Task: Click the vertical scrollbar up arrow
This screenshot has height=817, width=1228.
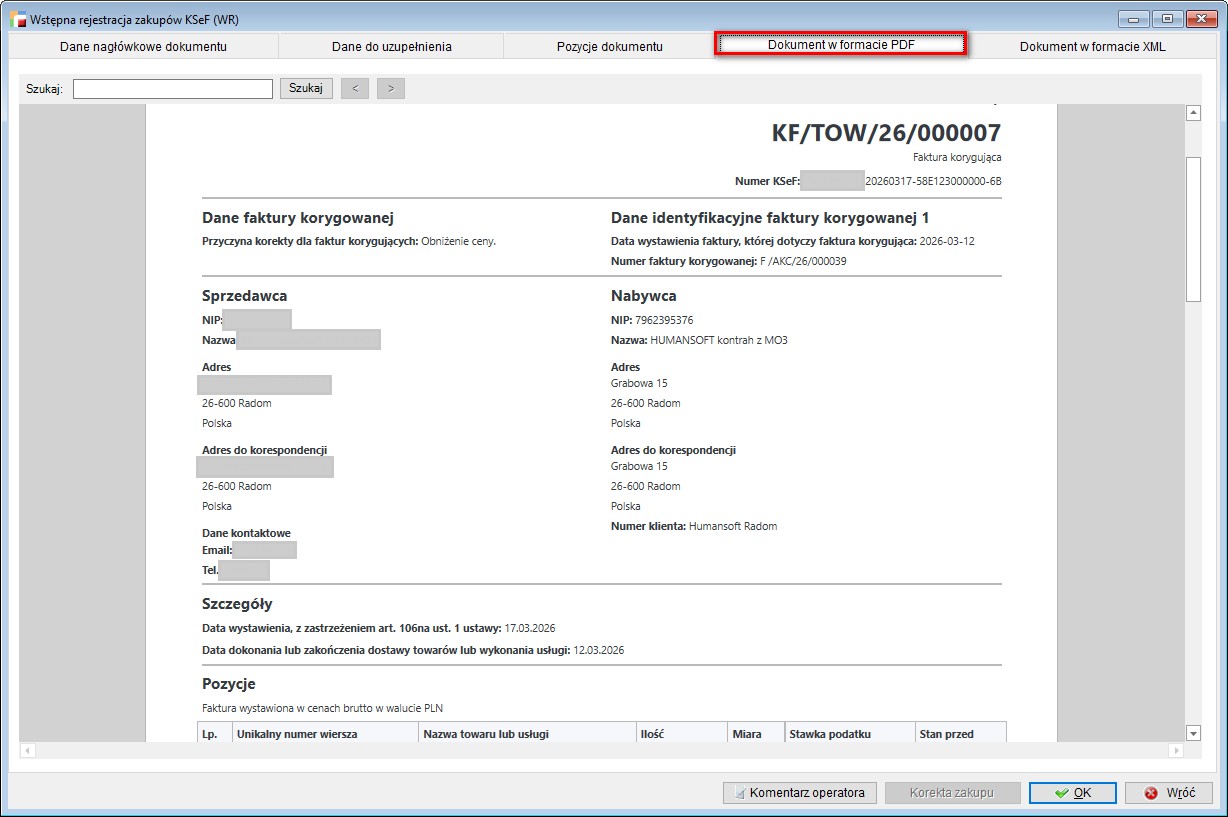Action: [x=1193, y=114]
